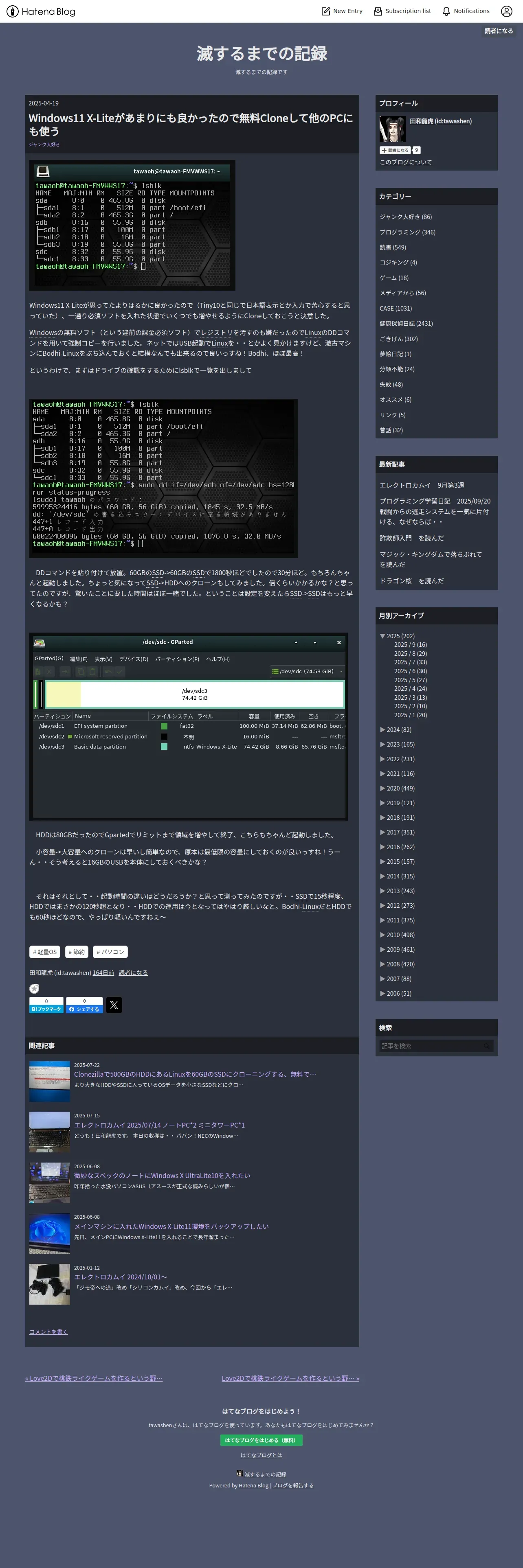This screenshot has width=523, height=1568.
Task: Open the 164日前 timestamp link
Action: coord(103,973)
